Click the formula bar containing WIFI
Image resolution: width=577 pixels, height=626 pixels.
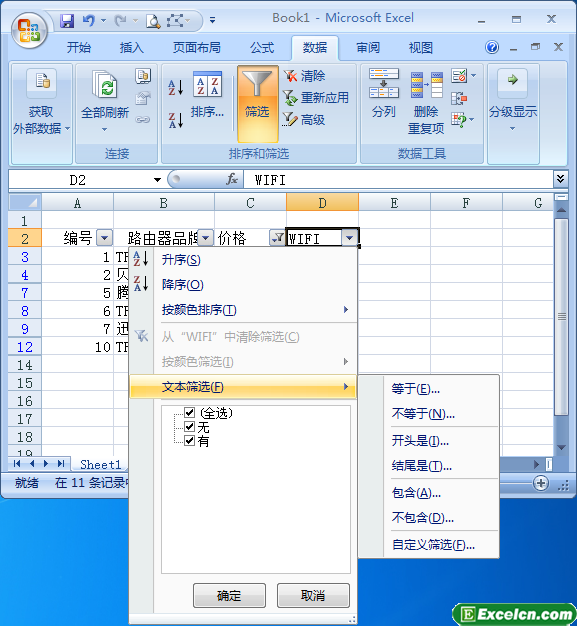(x=398, y=180)
